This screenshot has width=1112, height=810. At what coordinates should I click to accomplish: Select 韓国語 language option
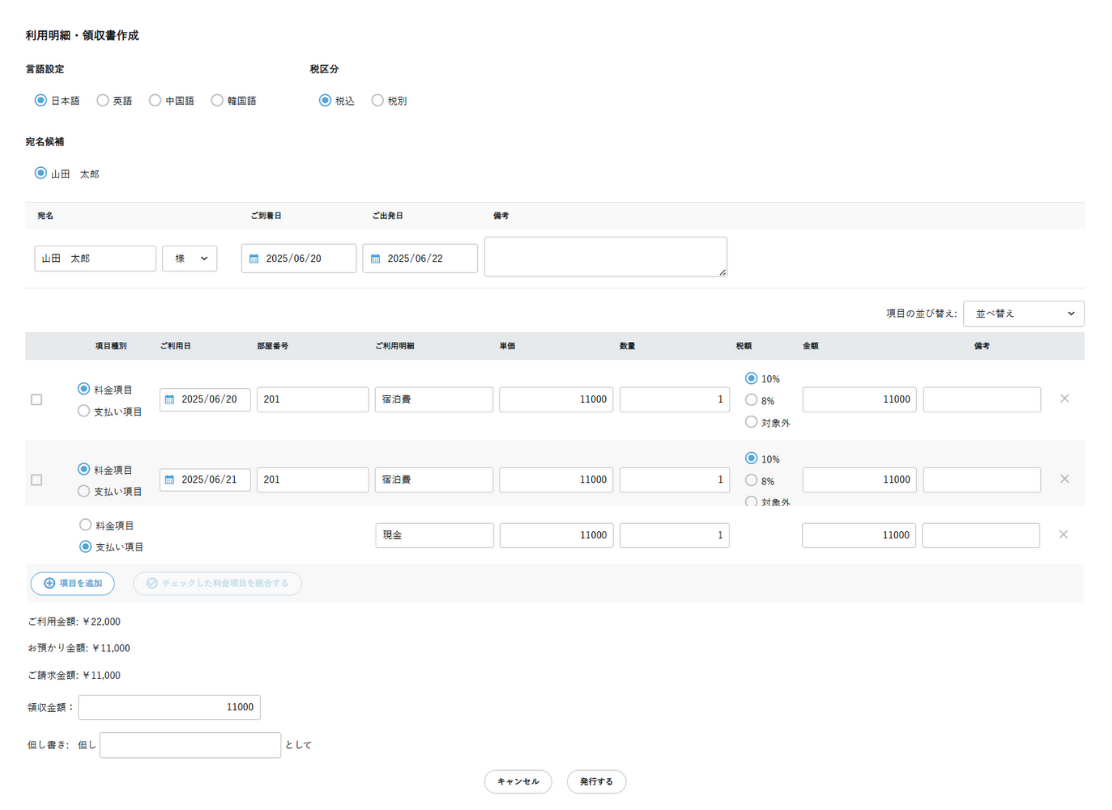tap(217, 101)
